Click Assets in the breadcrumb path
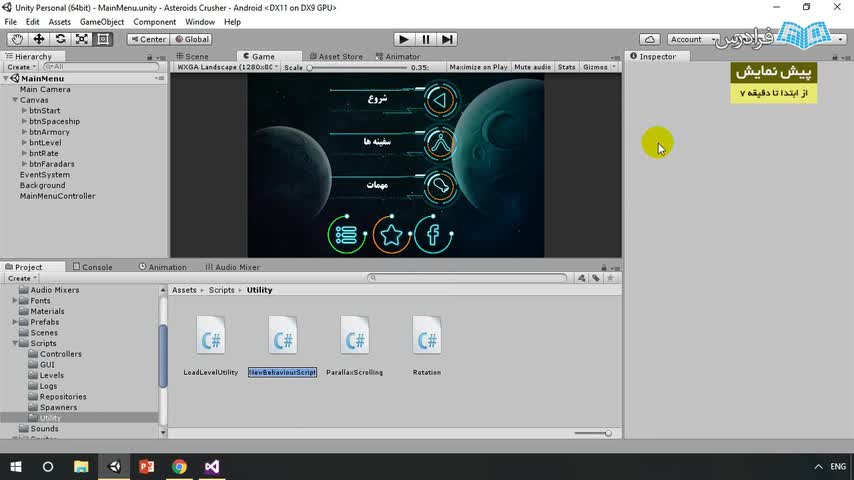The width and height of the screenshot is (854, 480). tap(184, 290)
